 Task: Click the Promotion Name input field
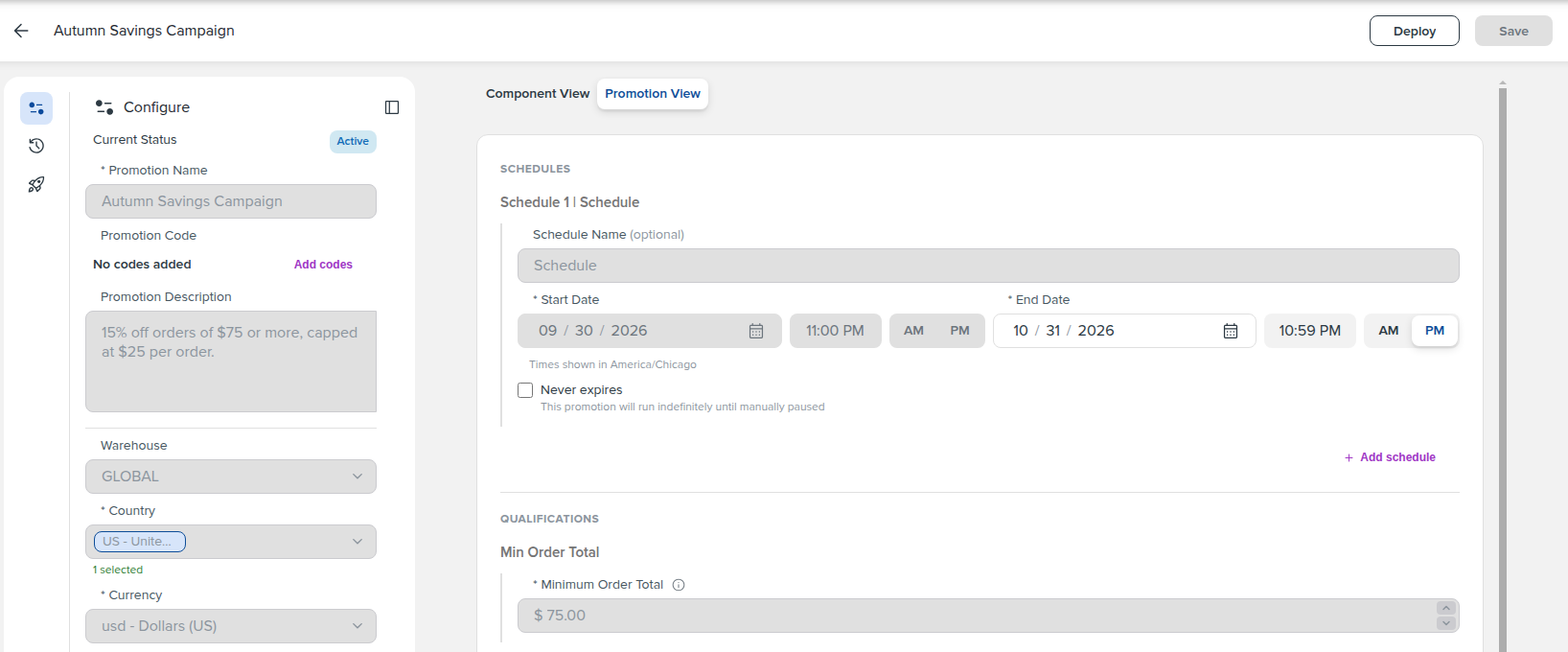coord(231,201)
